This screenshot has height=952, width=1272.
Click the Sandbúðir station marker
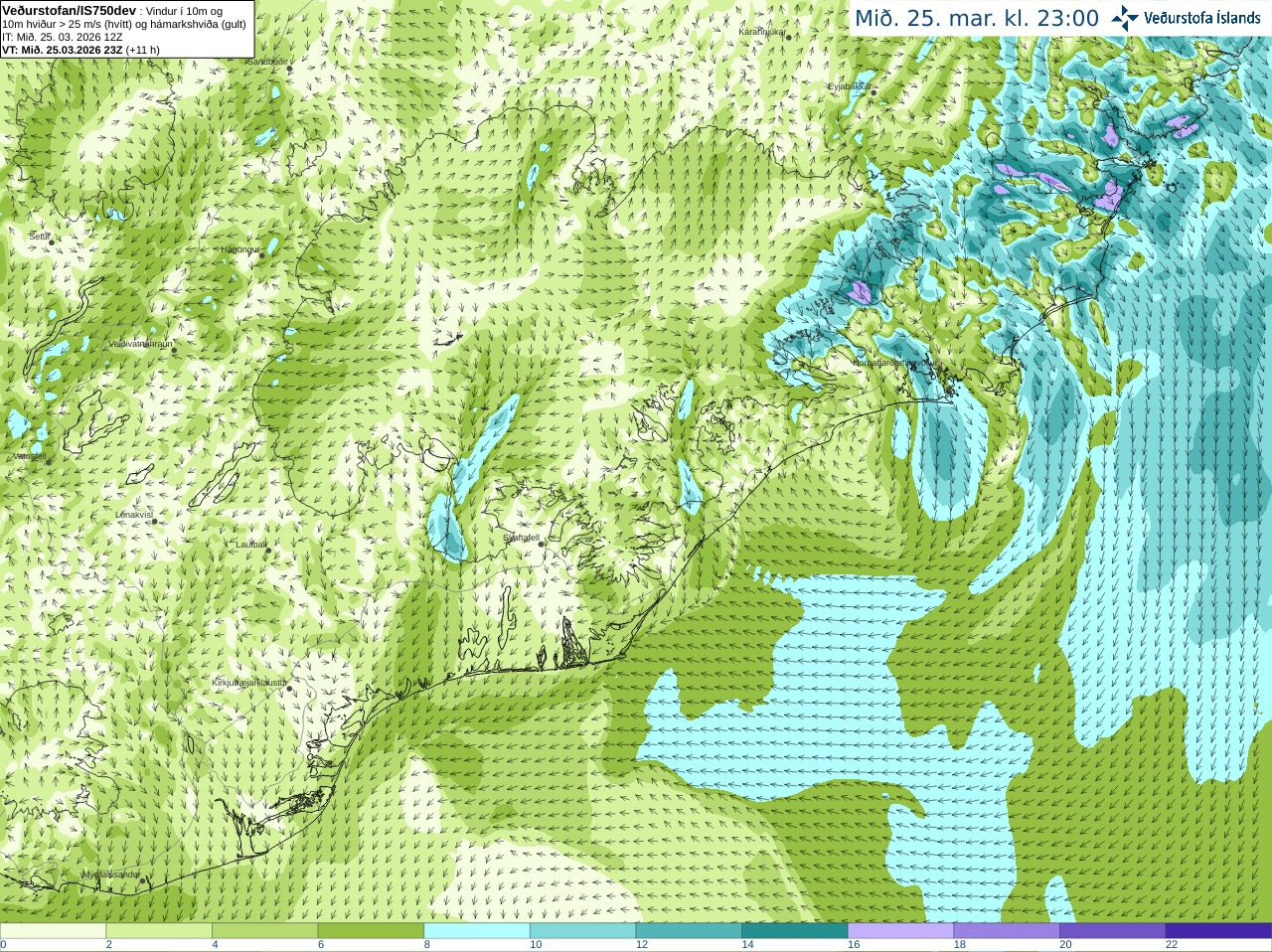tap(290, 69)
